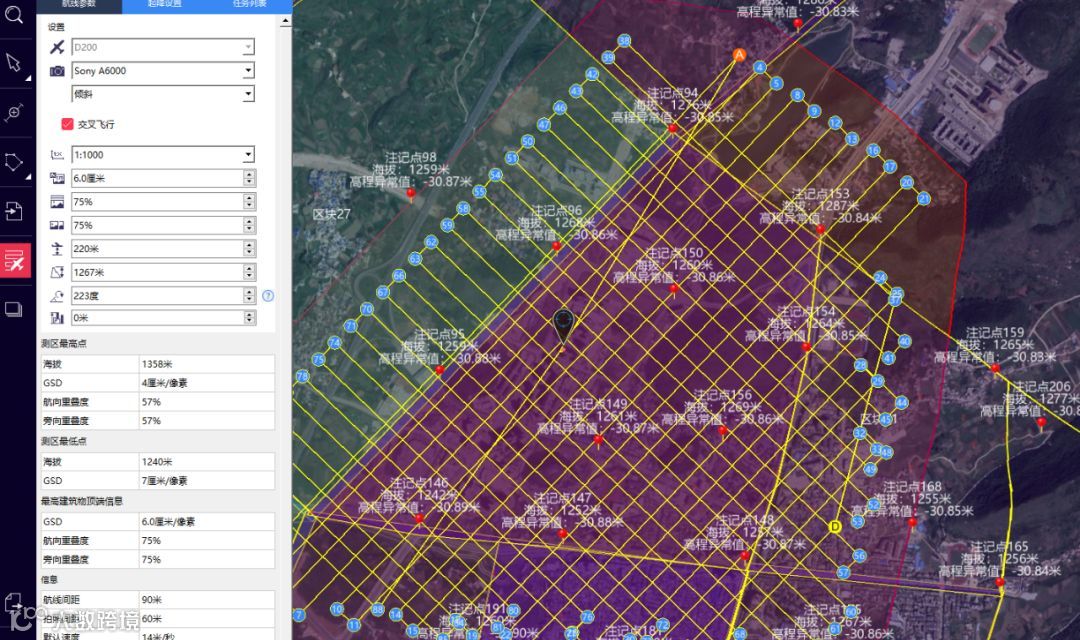
Task: Select the 7厘米/像素 GSD value cell
Action: click(207, 481)
